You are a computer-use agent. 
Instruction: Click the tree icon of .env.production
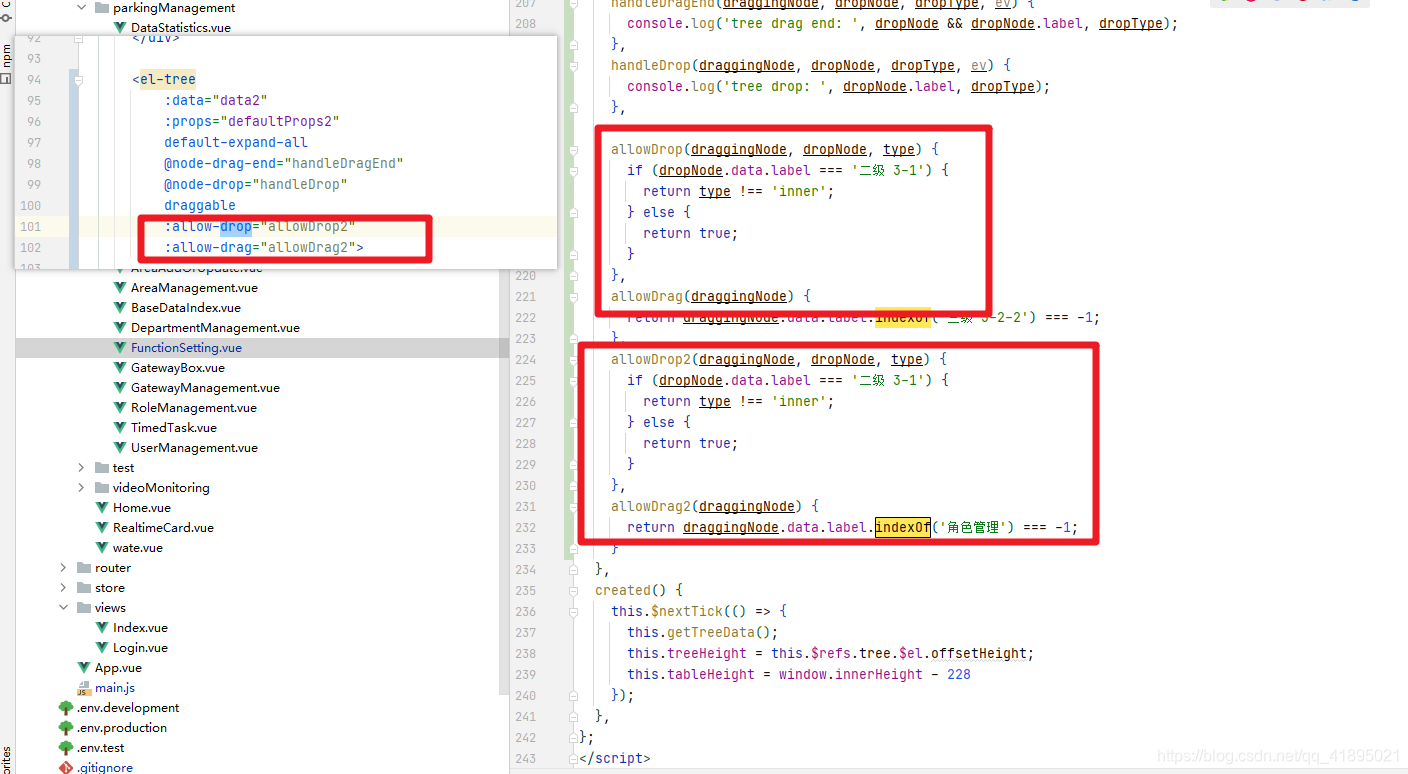(x=66, y=728)
